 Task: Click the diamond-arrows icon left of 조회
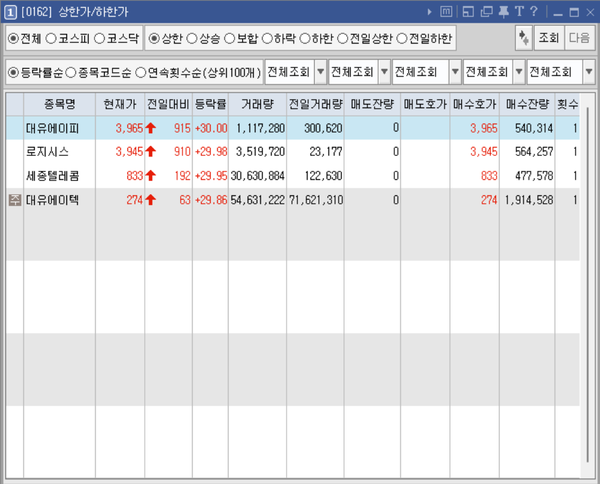click(523, 38)
